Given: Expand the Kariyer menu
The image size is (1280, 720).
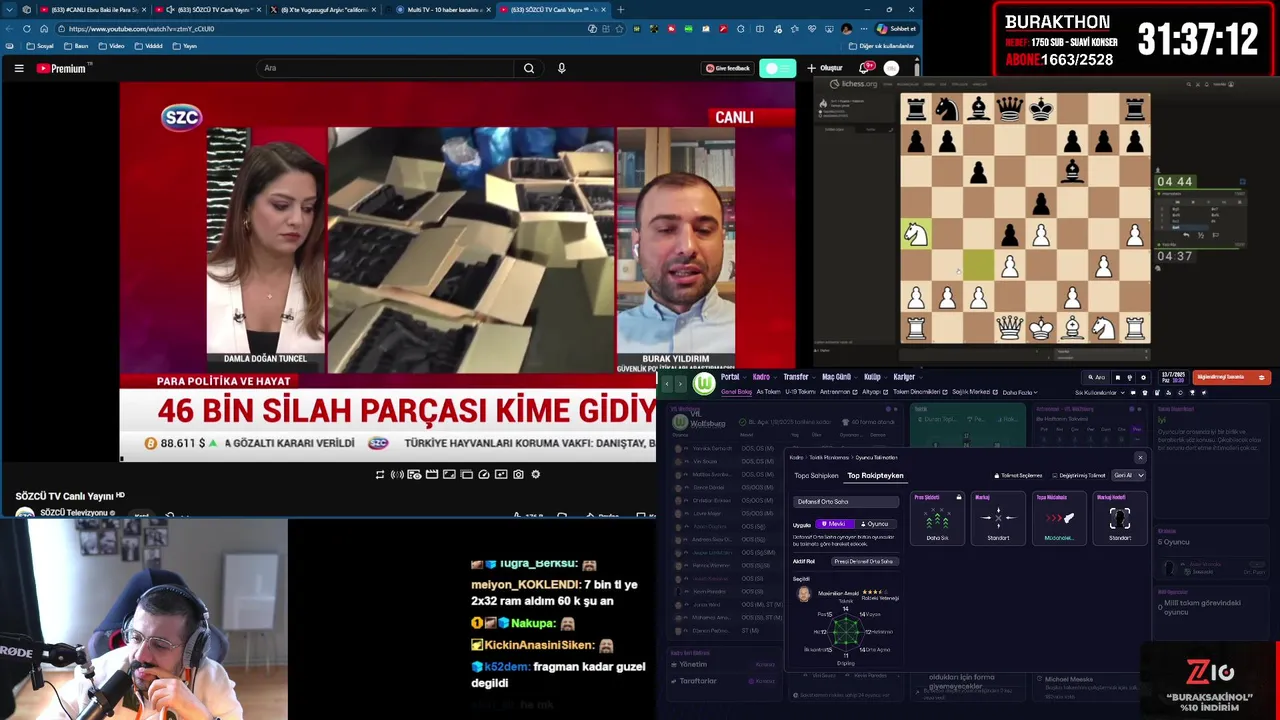Looking at the screenshot, I should (x=906, y=377).
